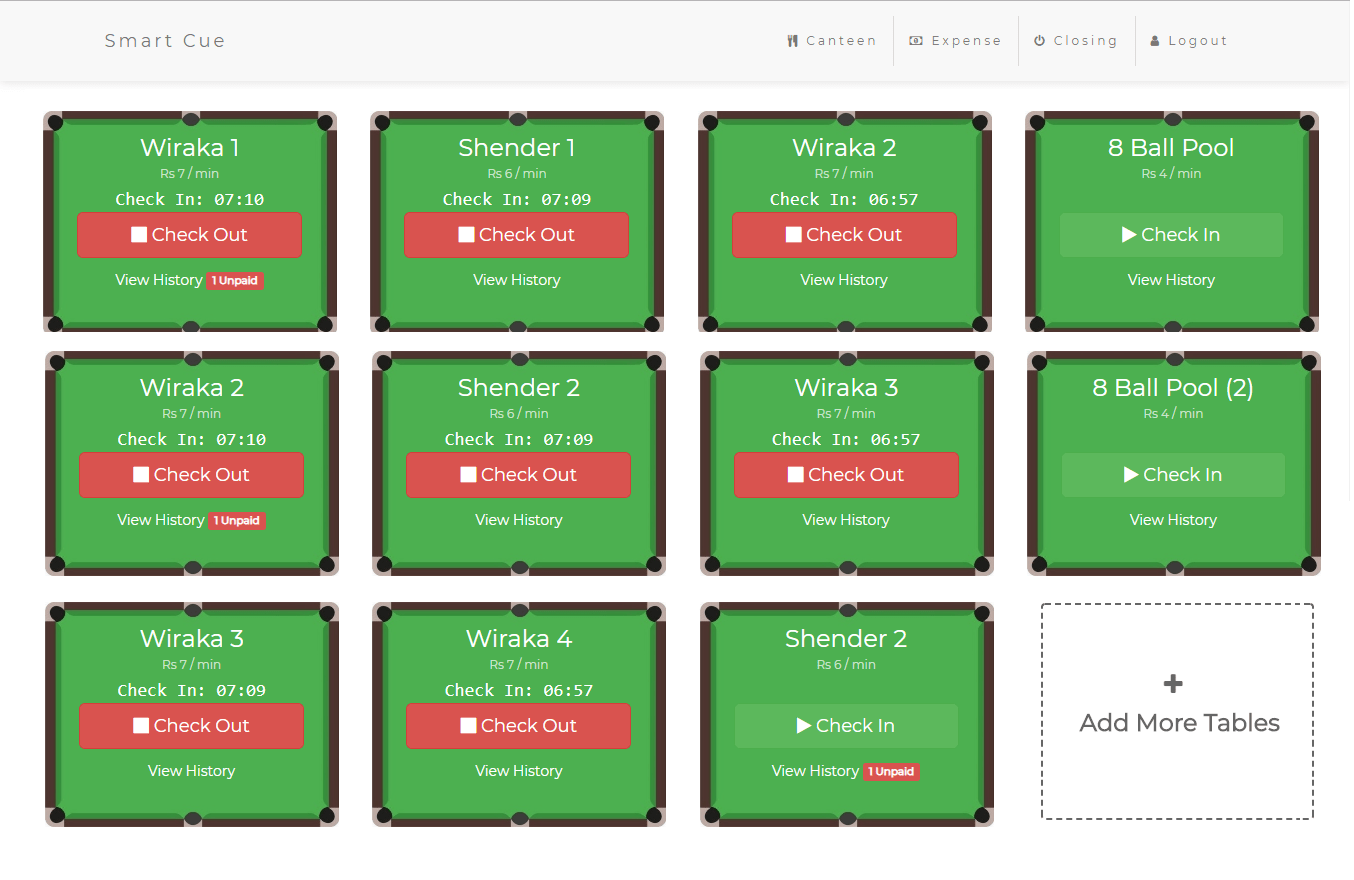1354x880 pixels.
Task: Click the Smart Cue brand title
Action: (x=165, y=41)
